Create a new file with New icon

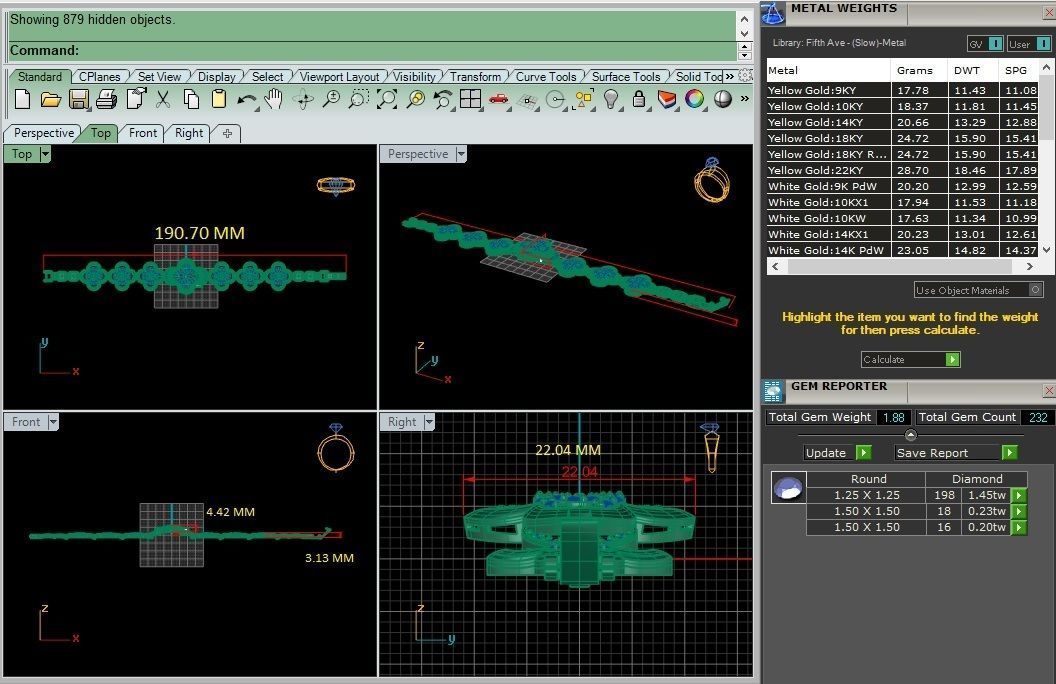click(x=22, y=100)
